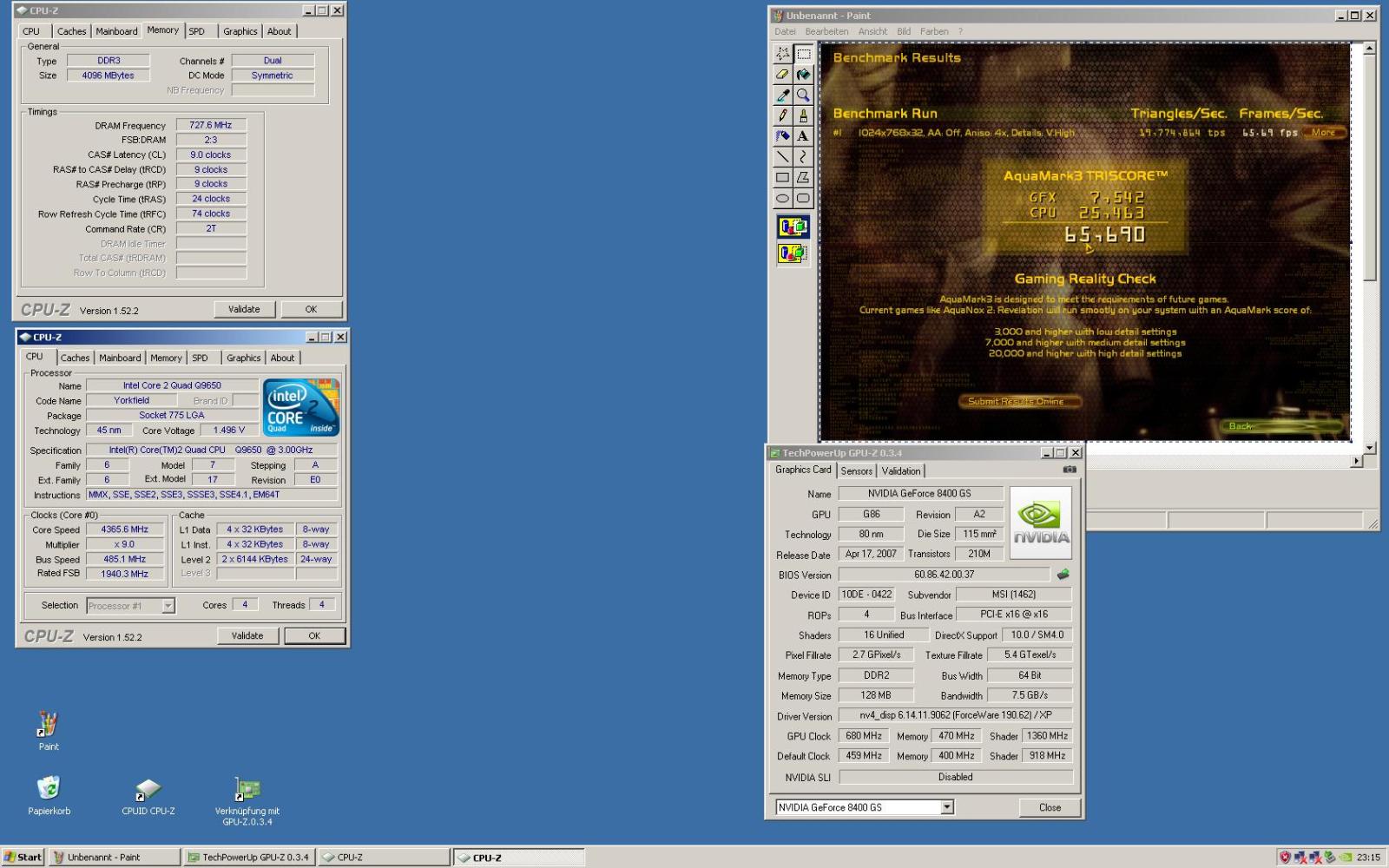Viewport: 1389px width, 868px height.
Task: Switch to Validation tab in GPU-Z
Action: point(901,471)
